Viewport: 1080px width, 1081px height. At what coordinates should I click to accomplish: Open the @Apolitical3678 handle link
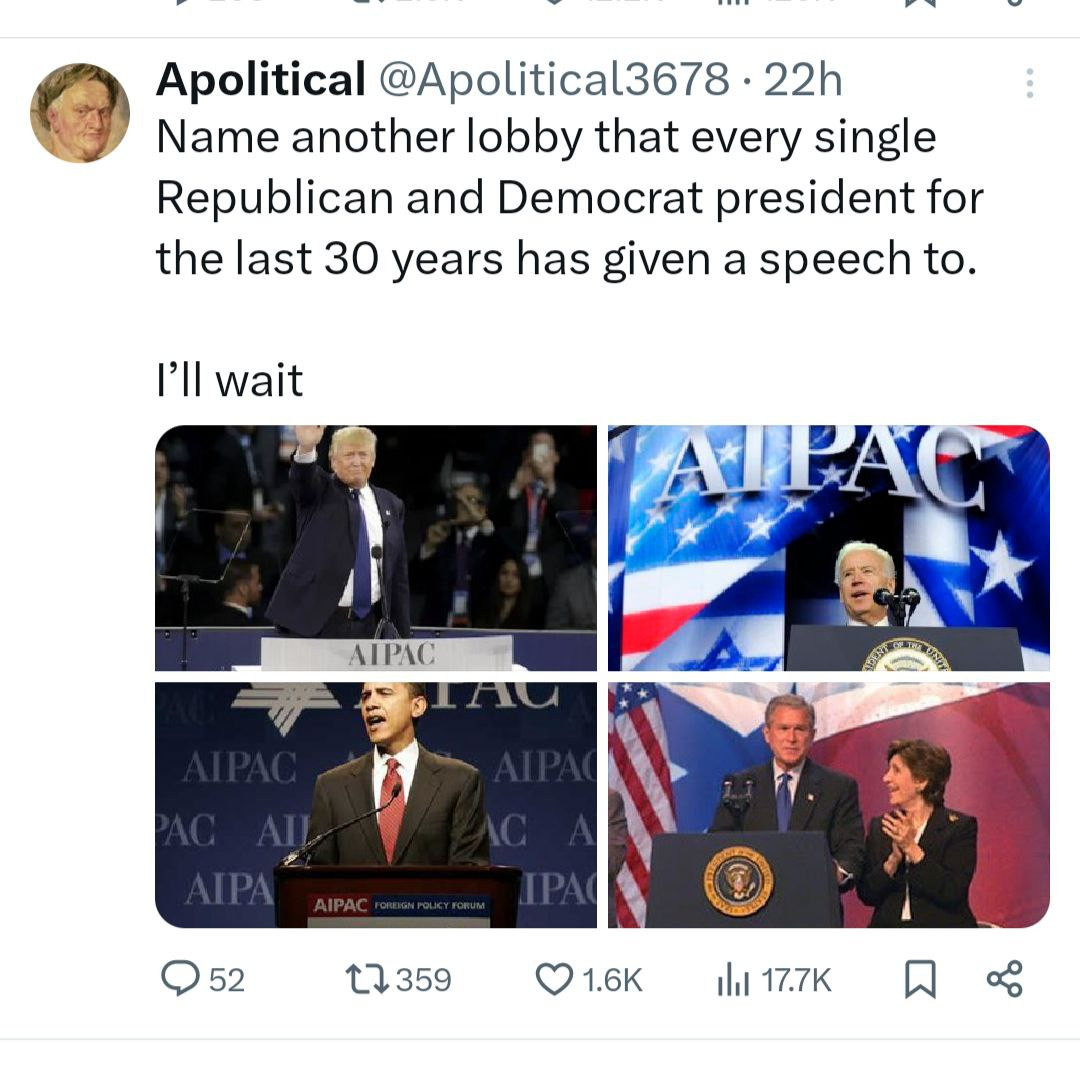[x=552, y=80]
